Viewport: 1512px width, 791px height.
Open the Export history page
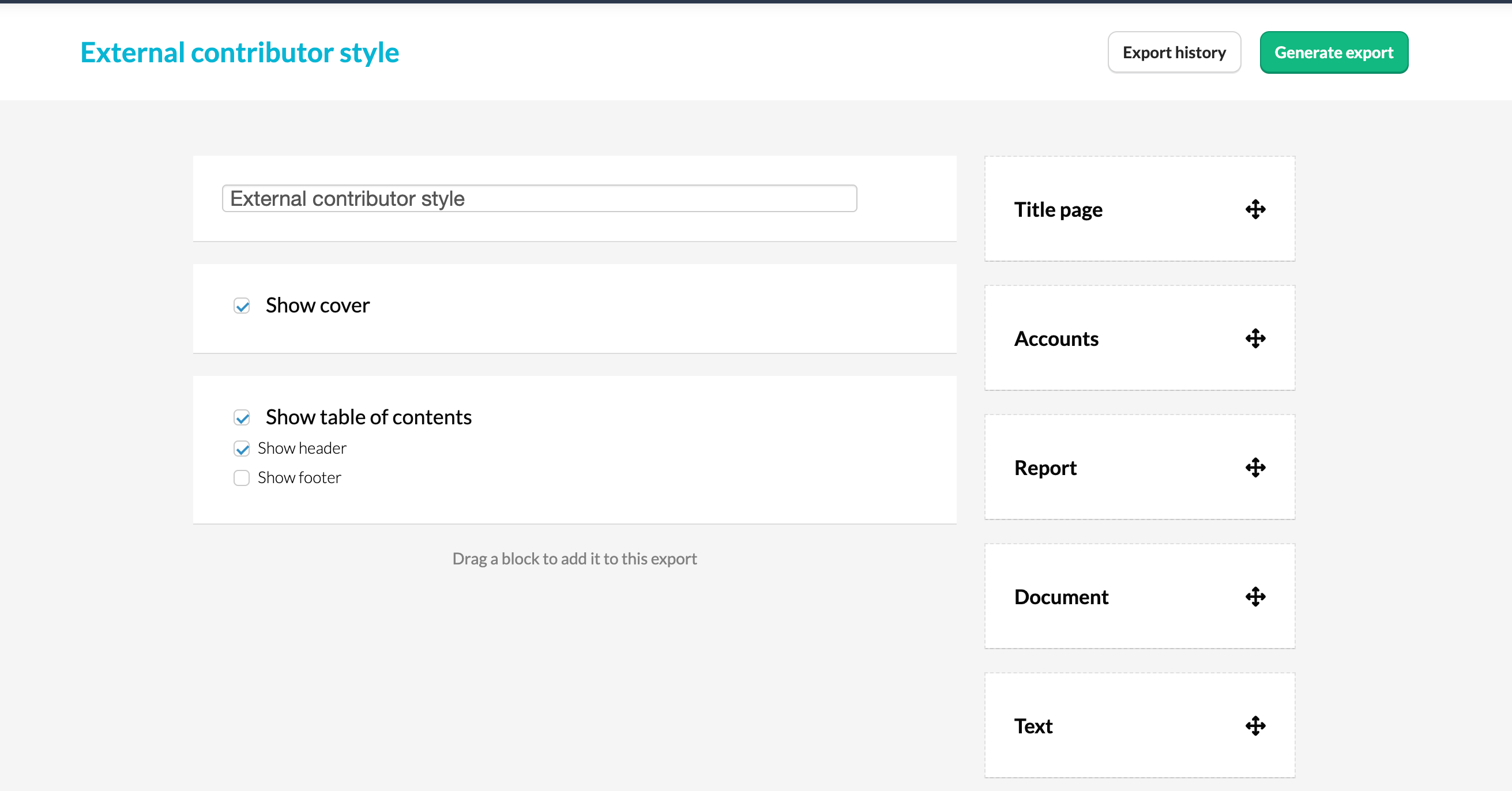click(1174, 52)
